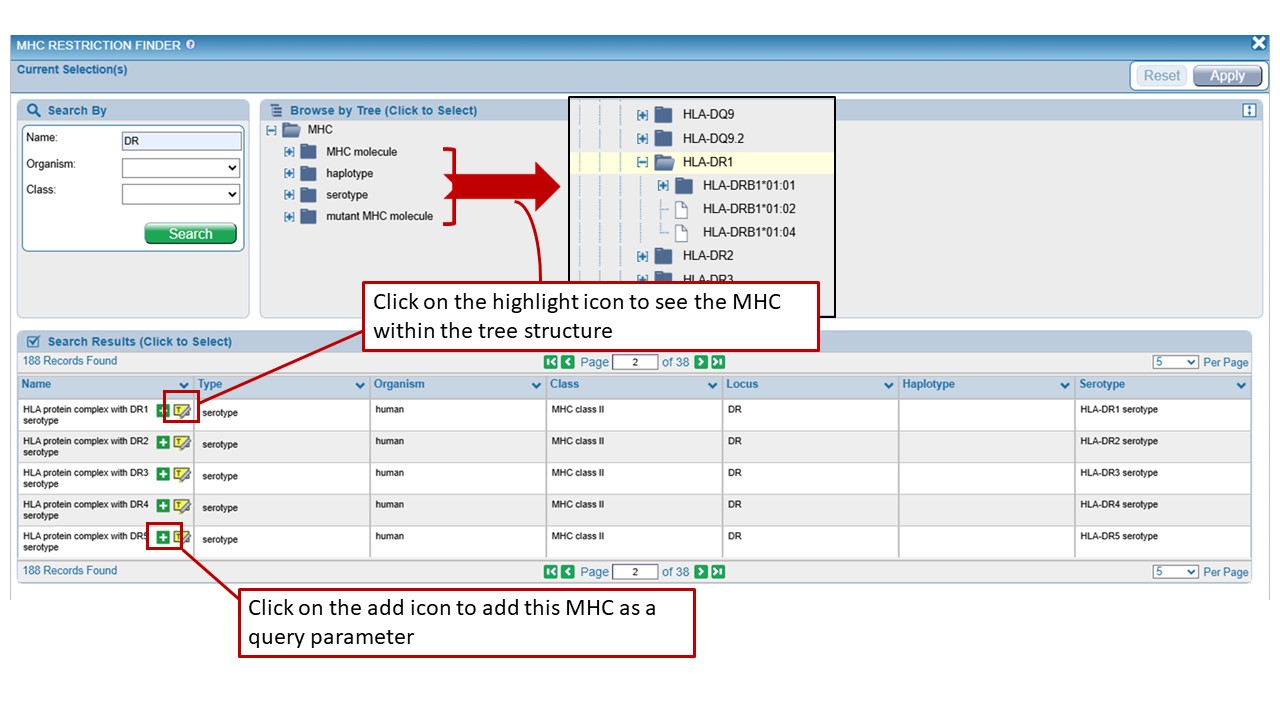Select the serotype folder in the tree
Screen dimensions: 1280x720
(x=346, y=195)
